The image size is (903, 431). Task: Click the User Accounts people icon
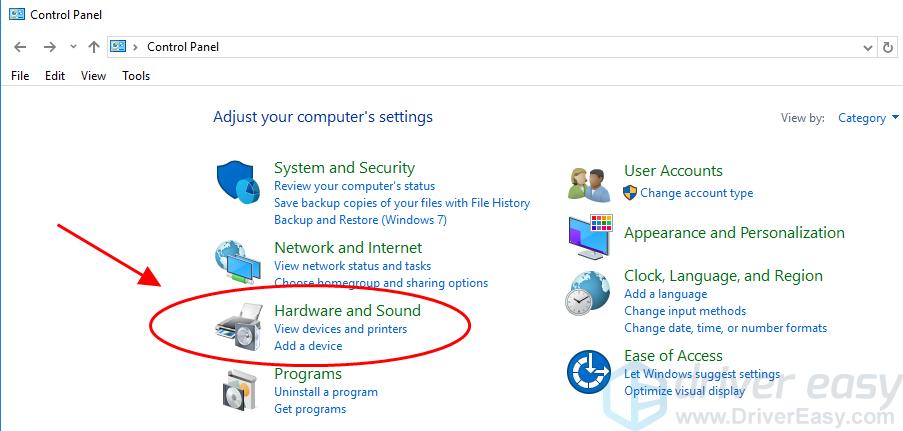[x=589, y=183]
